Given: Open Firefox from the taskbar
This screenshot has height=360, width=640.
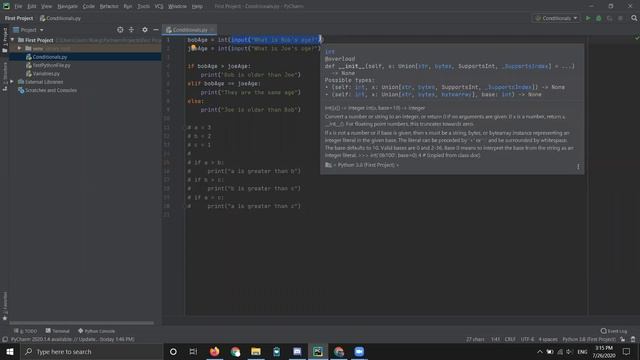Looking at the screenshot, I should click(x=214, y=351).
